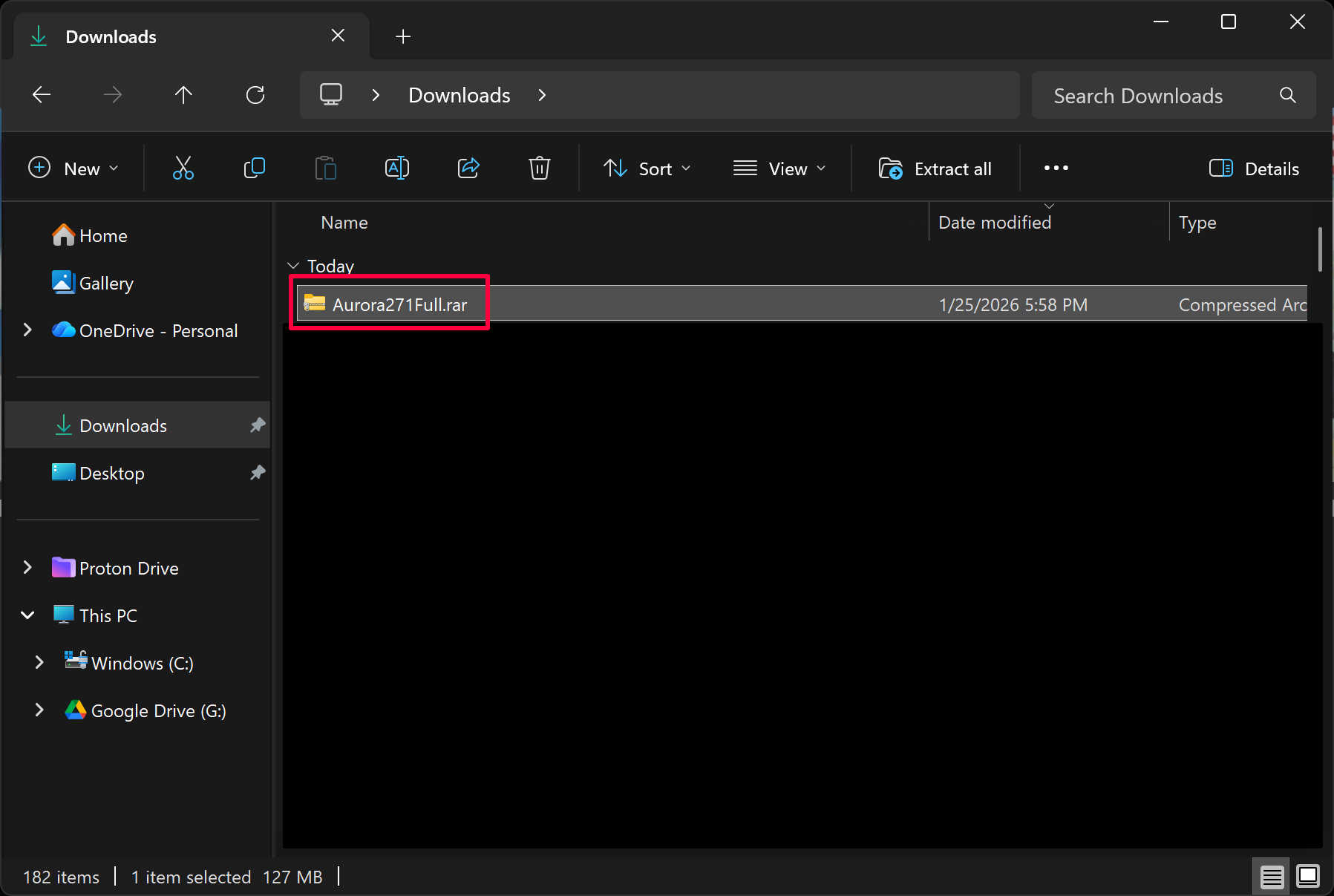Refresh the Downloads folder view
The height and width of the screenshot is (896, 1334).
pyautogui.click(x=255, y=95)
